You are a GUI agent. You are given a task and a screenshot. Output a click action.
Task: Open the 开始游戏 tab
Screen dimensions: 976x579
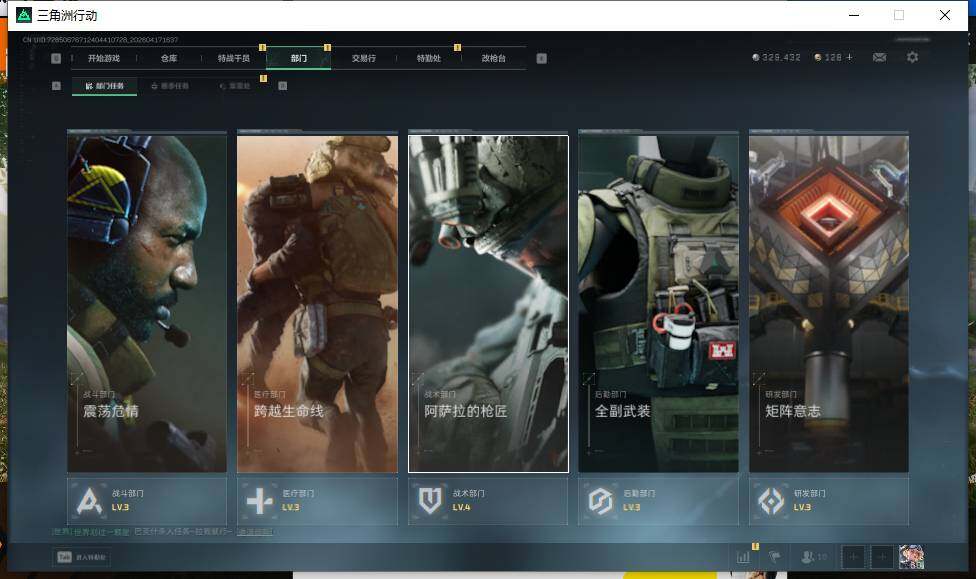coord(103,58)
